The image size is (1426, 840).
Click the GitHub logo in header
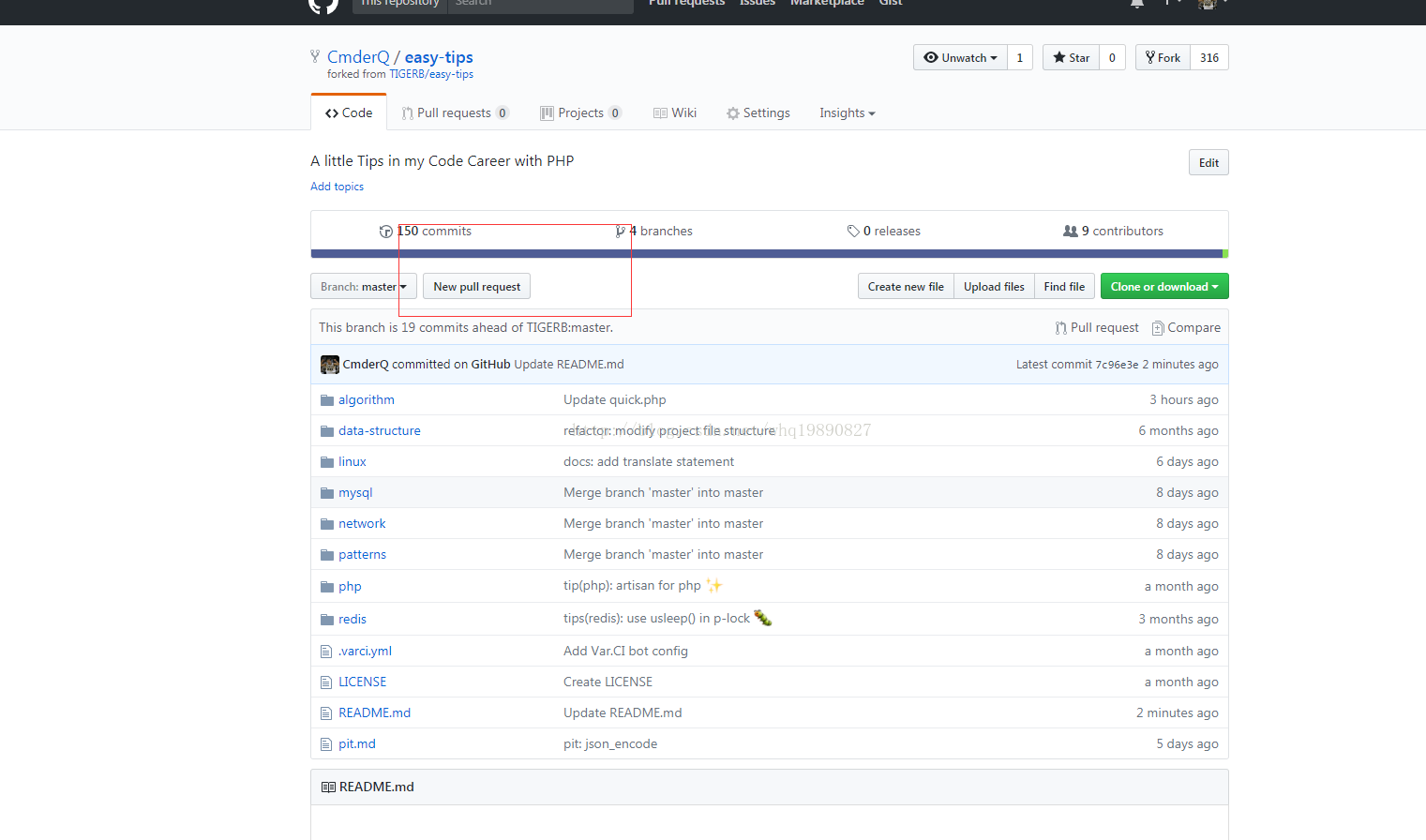click(x=323, y=5)
